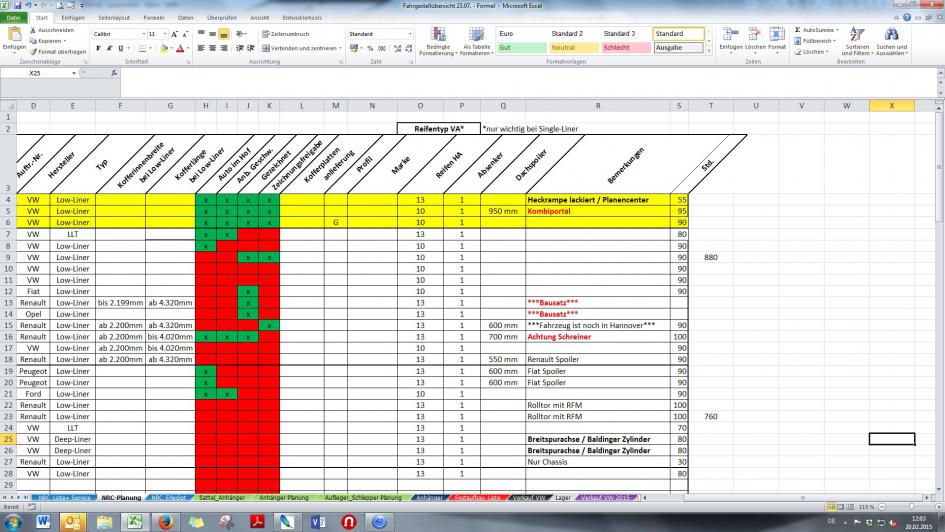Click the Name Box showing X25
Image resolution: width=945 pixels, height=532 pixels.
[36, 73]
